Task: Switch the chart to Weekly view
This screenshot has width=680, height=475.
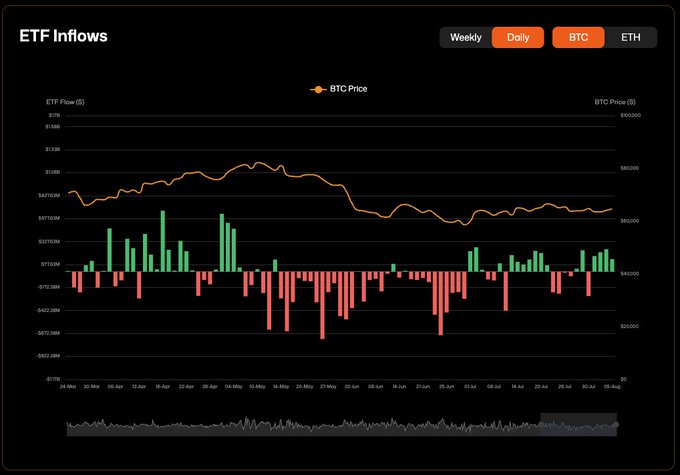Action: tap(466, 37)
